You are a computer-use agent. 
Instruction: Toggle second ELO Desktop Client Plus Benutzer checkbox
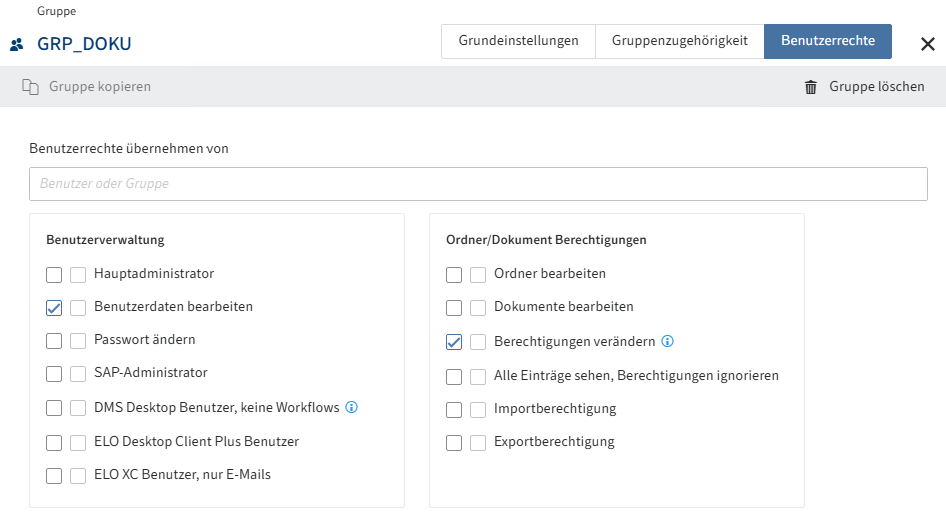coord(78,443)
